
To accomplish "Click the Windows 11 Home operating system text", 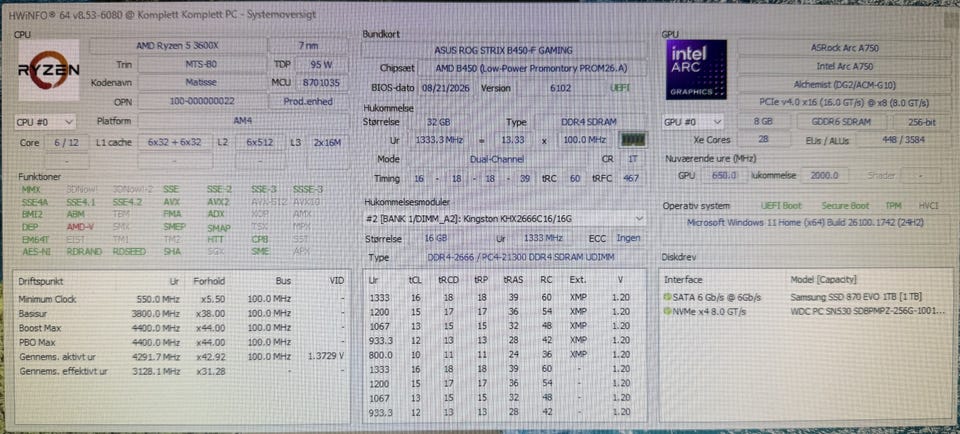I will [805, 223].
